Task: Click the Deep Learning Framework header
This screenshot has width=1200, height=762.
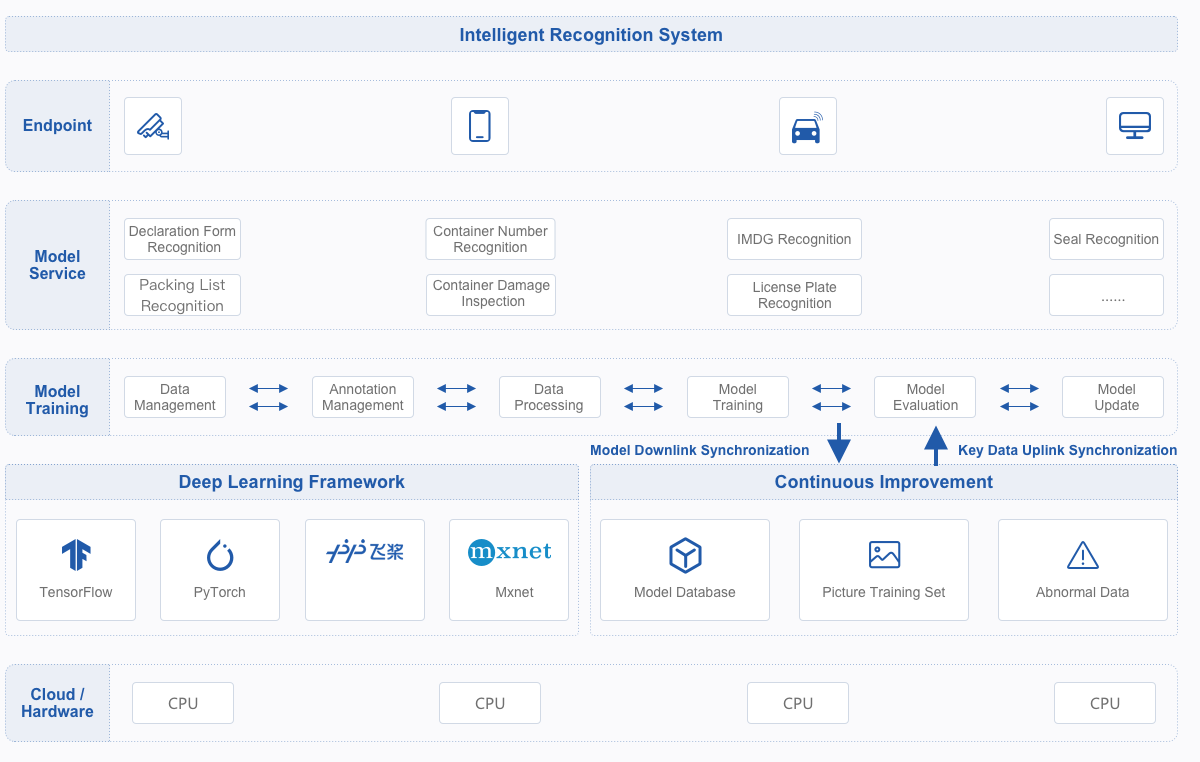Action: coord(292,482)
